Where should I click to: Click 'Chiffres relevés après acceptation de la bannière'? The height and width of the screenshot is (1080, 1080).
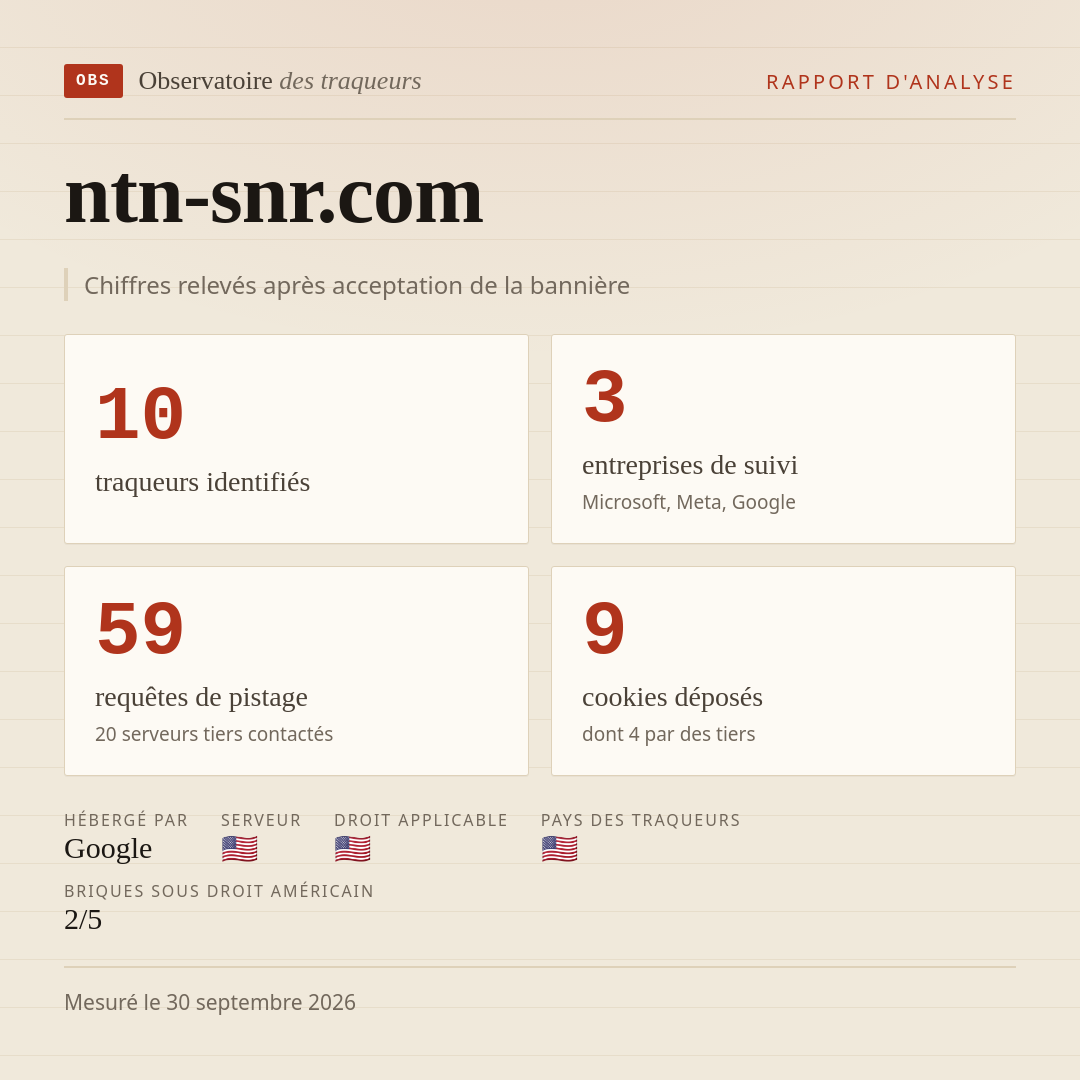click(x=357, y=285)
